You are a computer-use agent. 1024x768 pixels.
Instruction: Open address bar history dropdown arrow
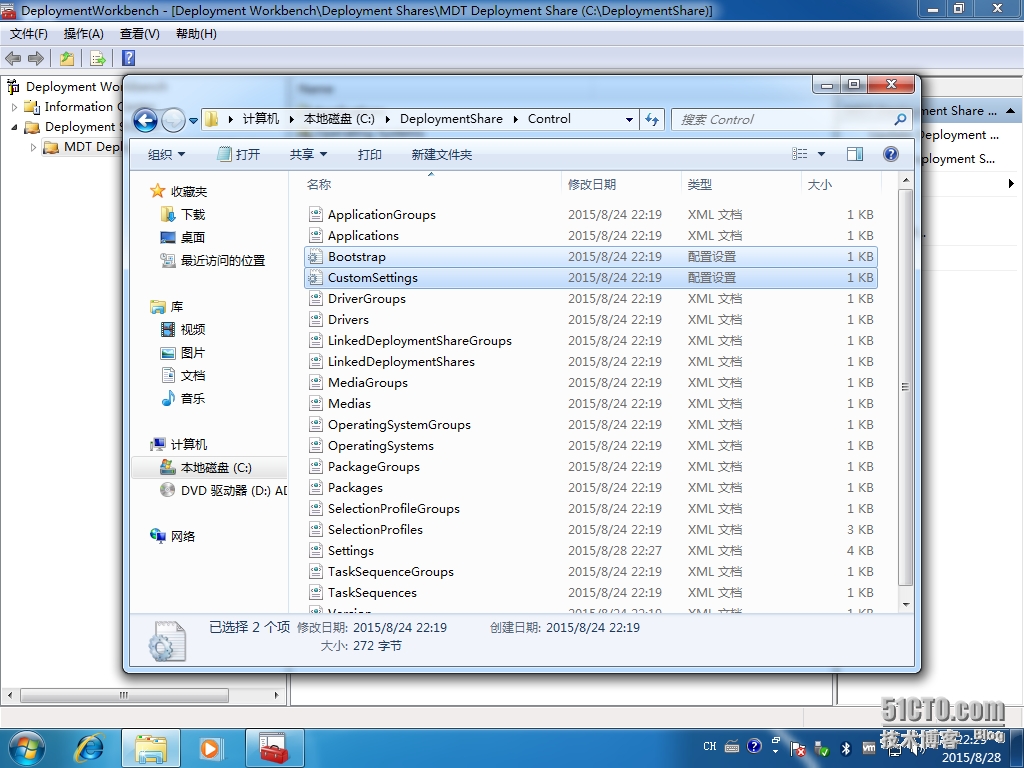629,120
